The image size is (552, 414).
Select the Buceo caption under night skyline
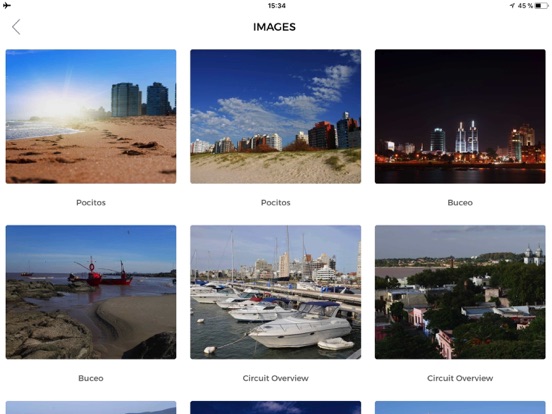[460, 202]
